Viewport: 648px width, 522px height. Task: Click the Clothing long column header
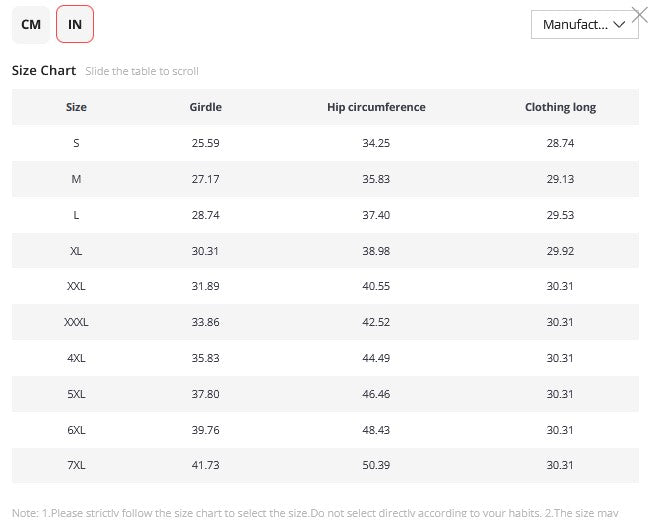[560, 107]
